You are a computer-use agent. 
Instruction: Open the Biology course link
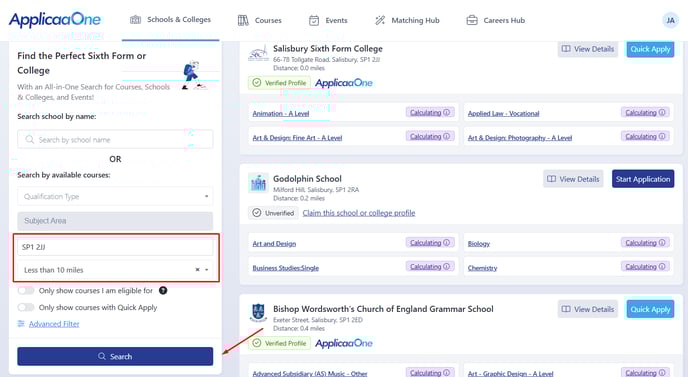(x=479, y=244)
